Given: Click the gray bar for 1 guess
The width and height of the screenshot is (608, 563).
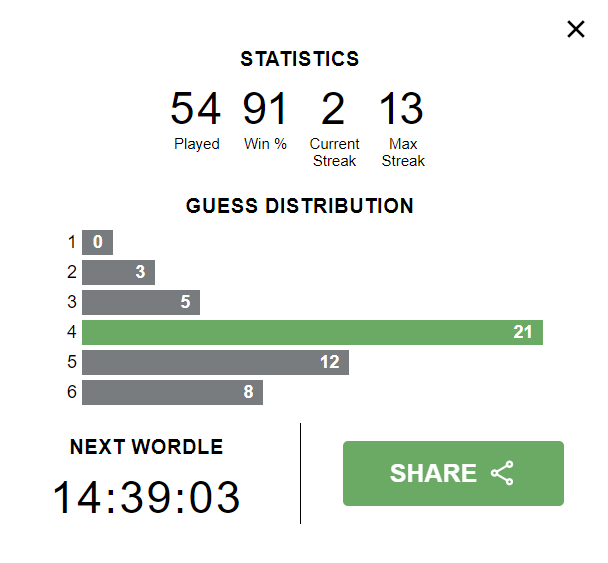Looking at the screenshot, I should tap(97, 242).
